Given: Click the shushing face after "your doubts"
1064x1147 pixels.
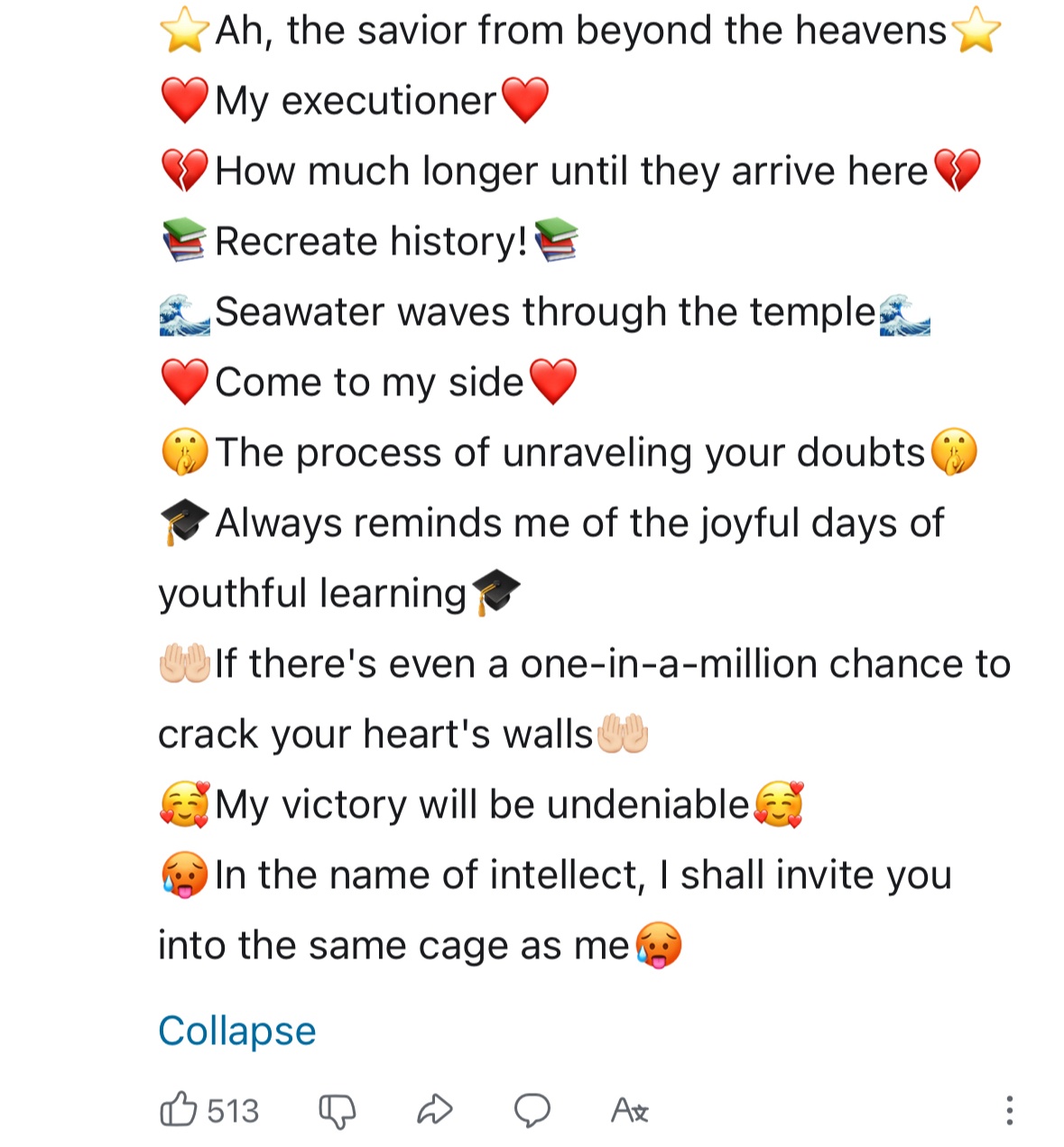Looking at the screenshot, I should coord(953,453).
